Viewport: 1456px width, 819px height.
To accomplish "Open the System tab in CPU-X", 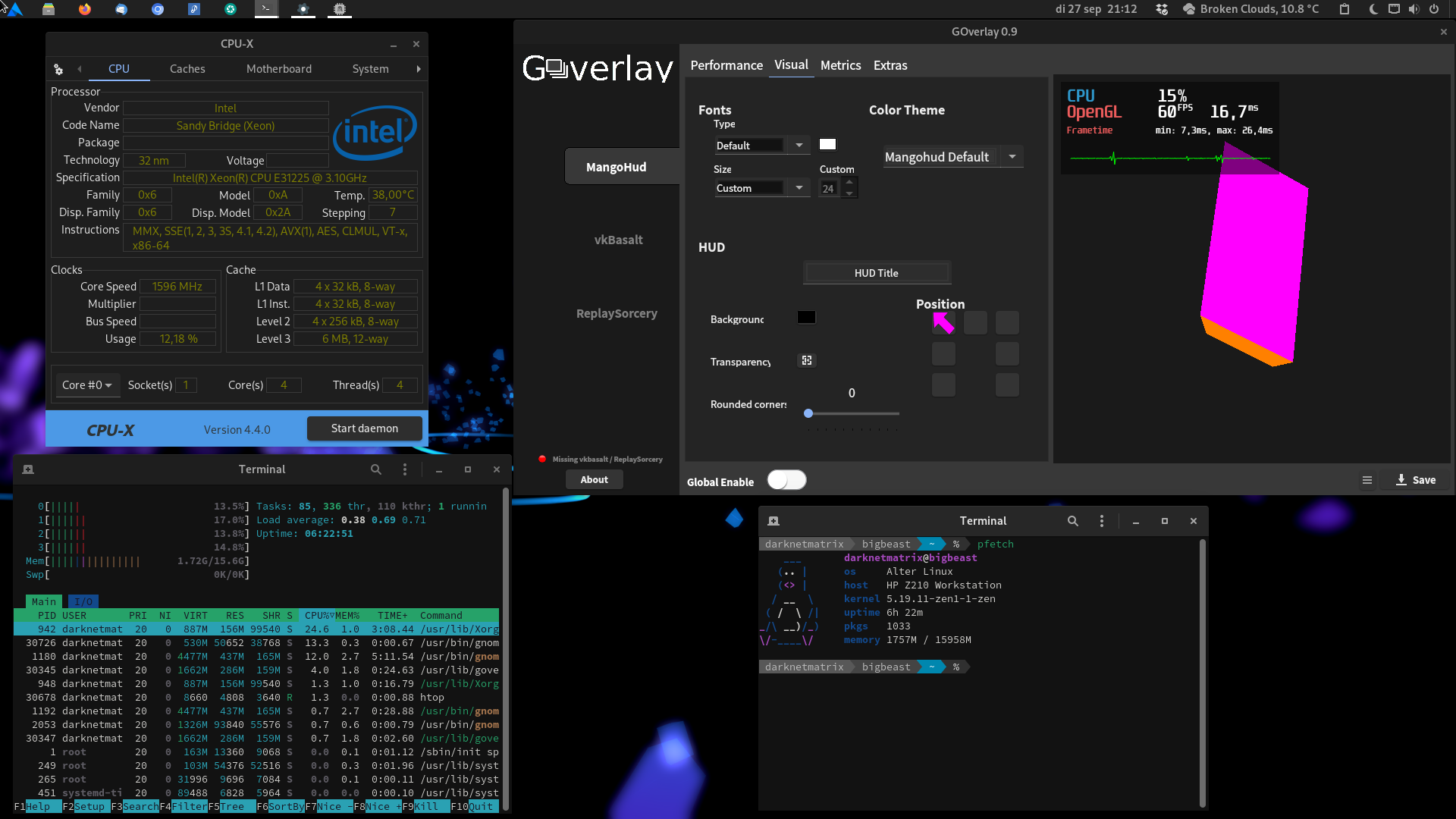I will click(x=370, y=68).
